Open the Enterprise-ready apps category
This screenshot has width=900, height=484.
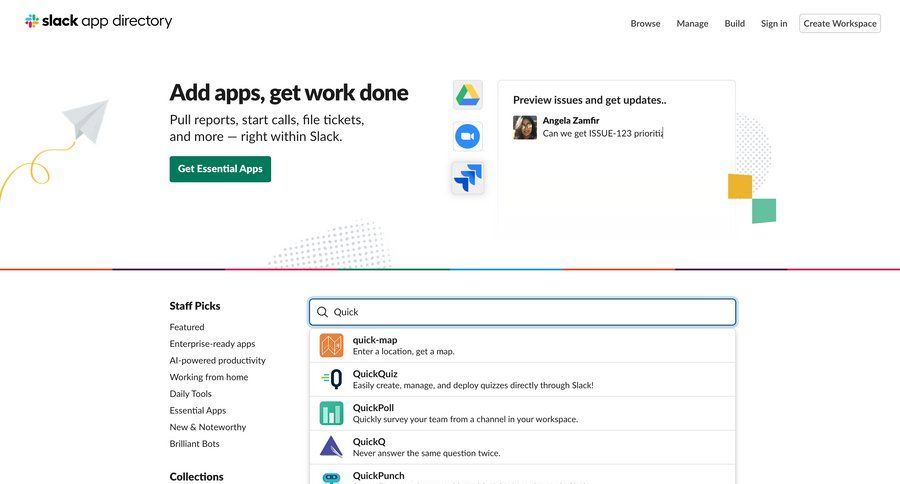(x=212, y=344)
